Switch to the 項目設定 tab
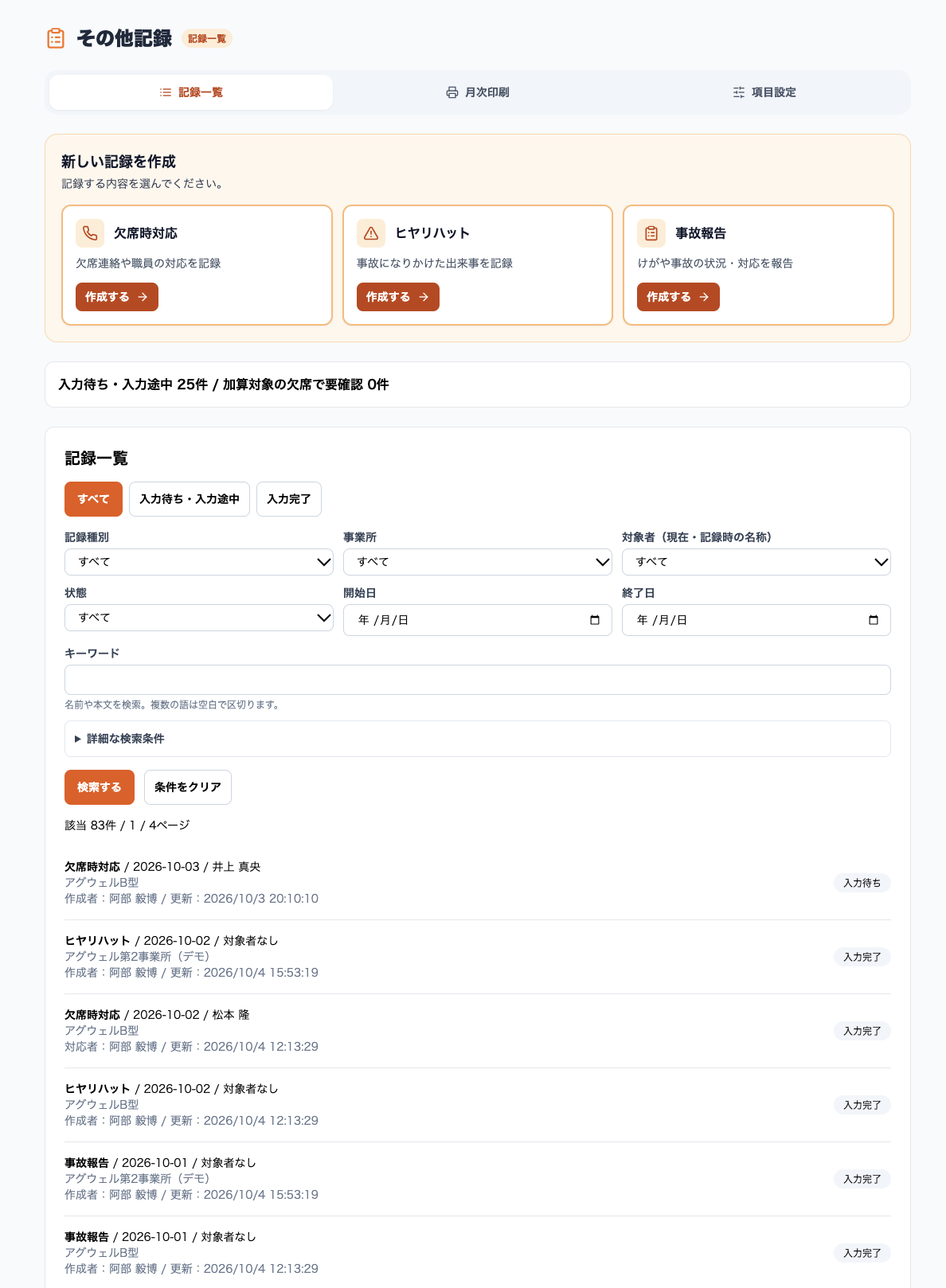The height and width of the screenshot is (1288, 946). click(764, 92)
